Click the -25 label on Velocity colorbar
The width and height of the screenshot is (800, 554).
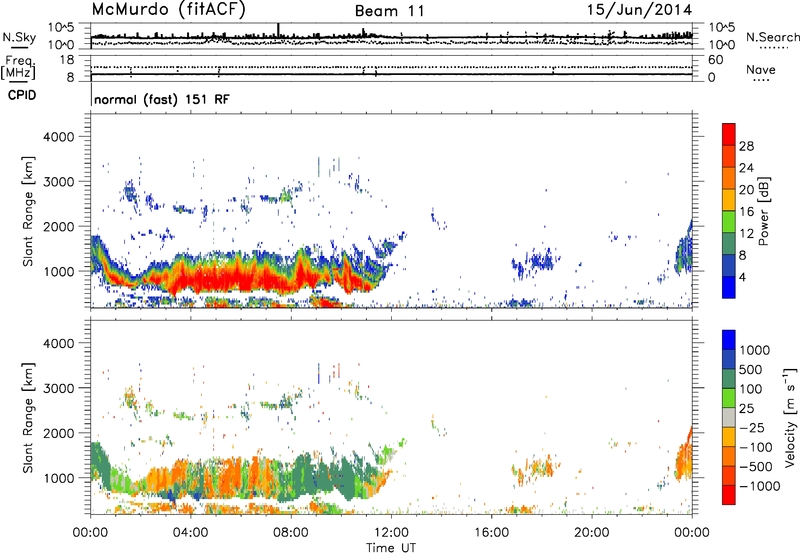[x=753, y=428]
